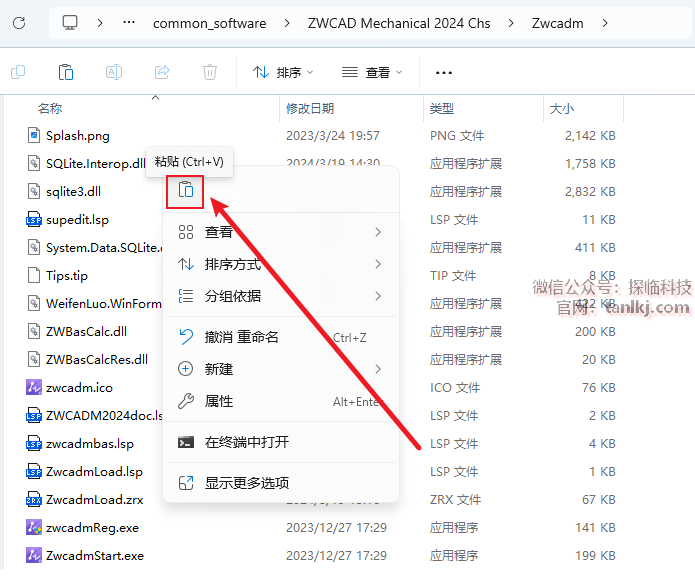695x586 pixels.
Task: Click the ZRX 文件 type cell
Action: coord(455,500)
